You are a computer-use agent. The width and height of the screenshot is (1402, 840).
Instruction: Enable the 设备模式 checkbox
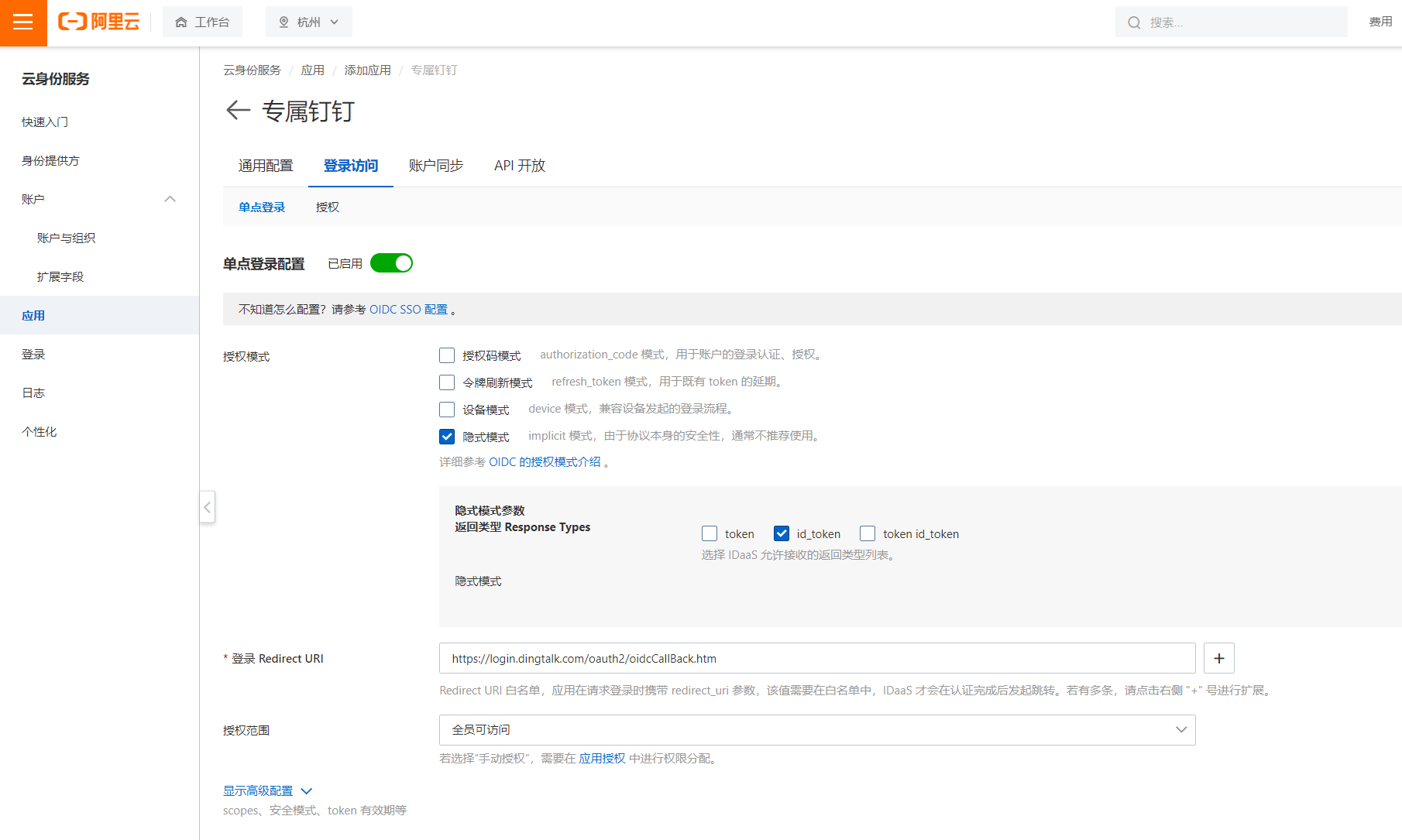point(447,410)
